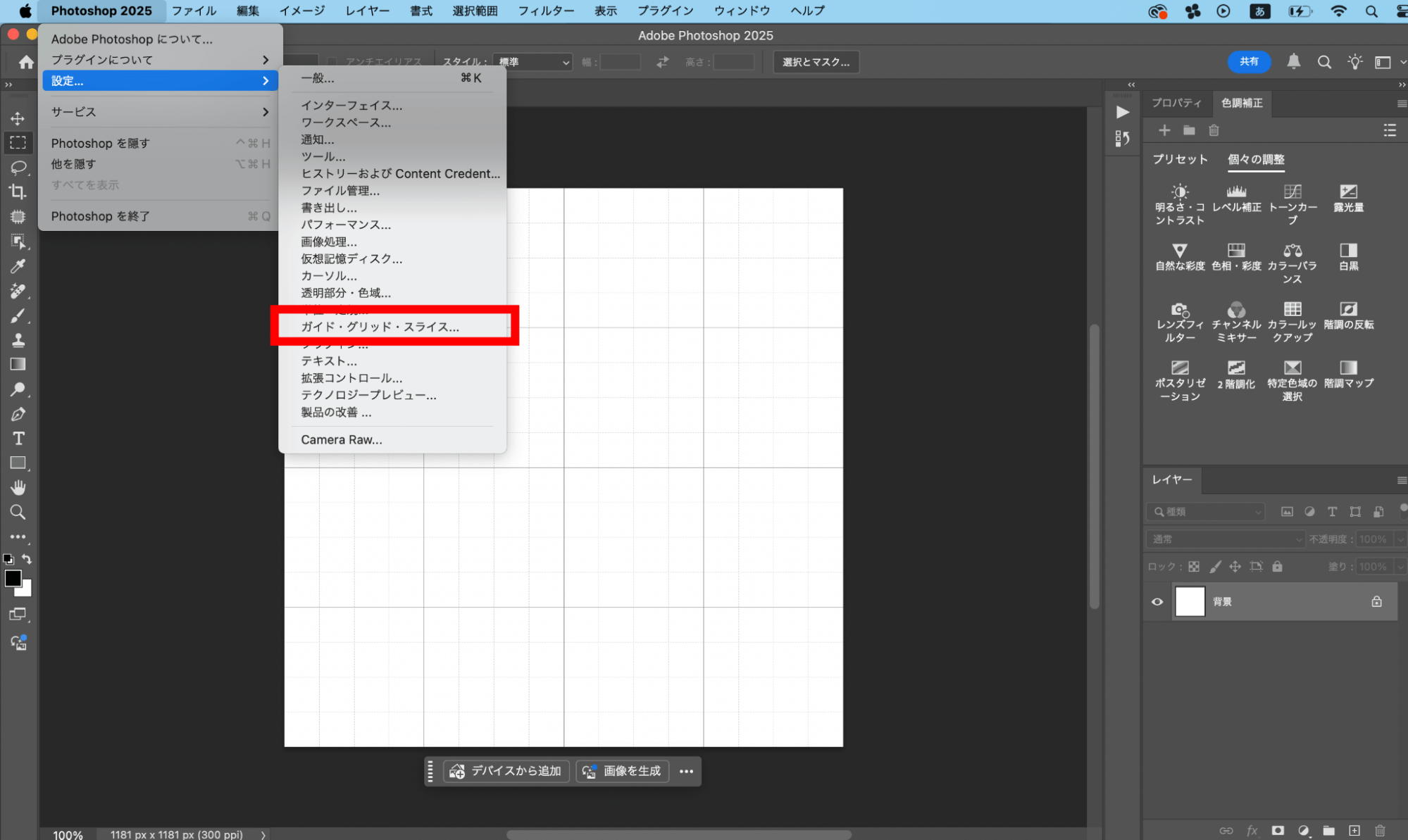Enable the アンチエイリアス checkbox
1408x840 pixels.
tap(330, 61)
